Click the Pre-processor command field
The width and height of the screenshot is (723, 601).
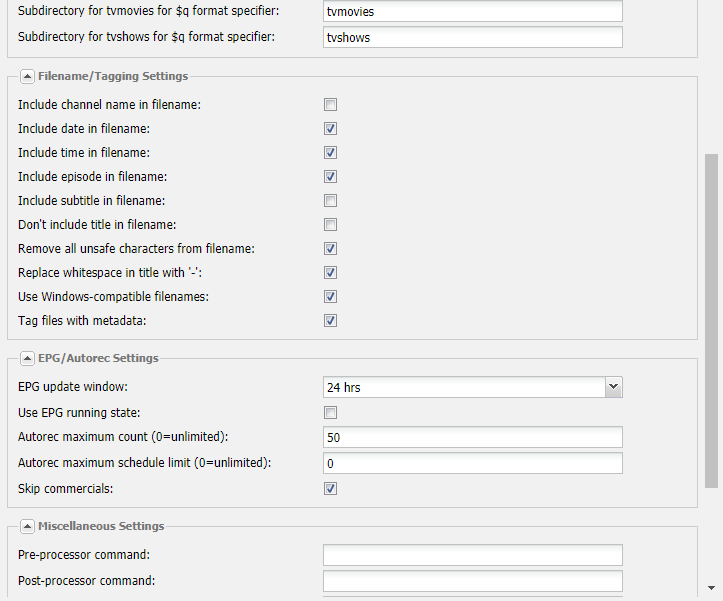(x=473, y=555)
